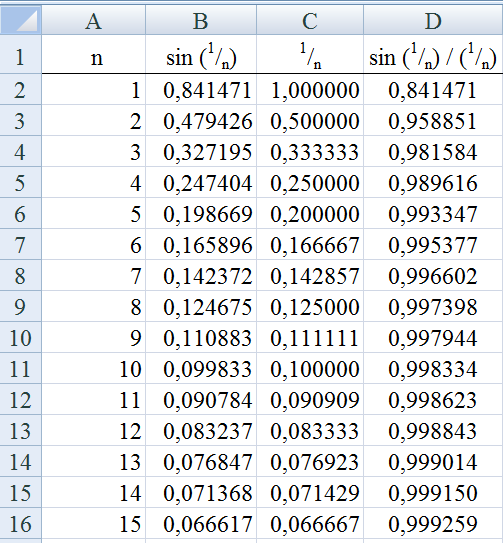Viewport: 503px width, 543px height.
Task: Click cell with value 0,099833
Action: click(201, 368)
